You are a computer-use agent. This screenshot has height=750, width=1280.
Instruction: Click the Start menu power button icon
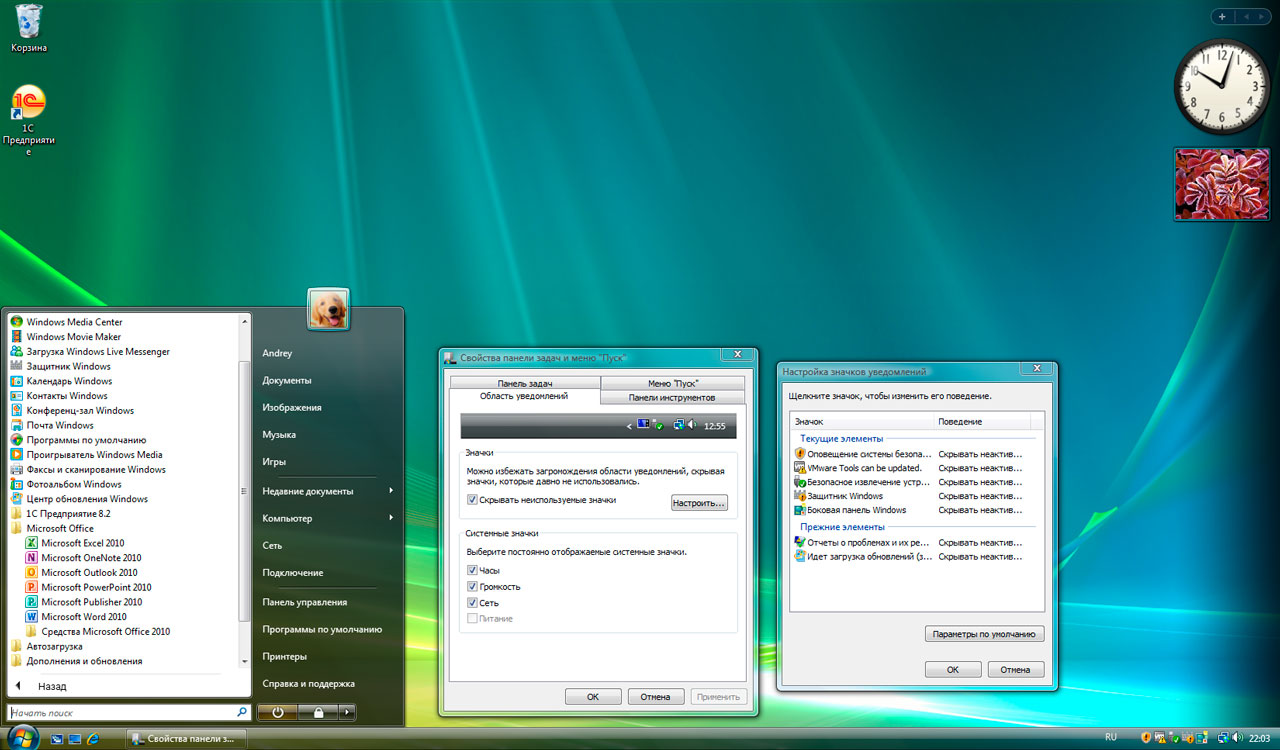276,713
